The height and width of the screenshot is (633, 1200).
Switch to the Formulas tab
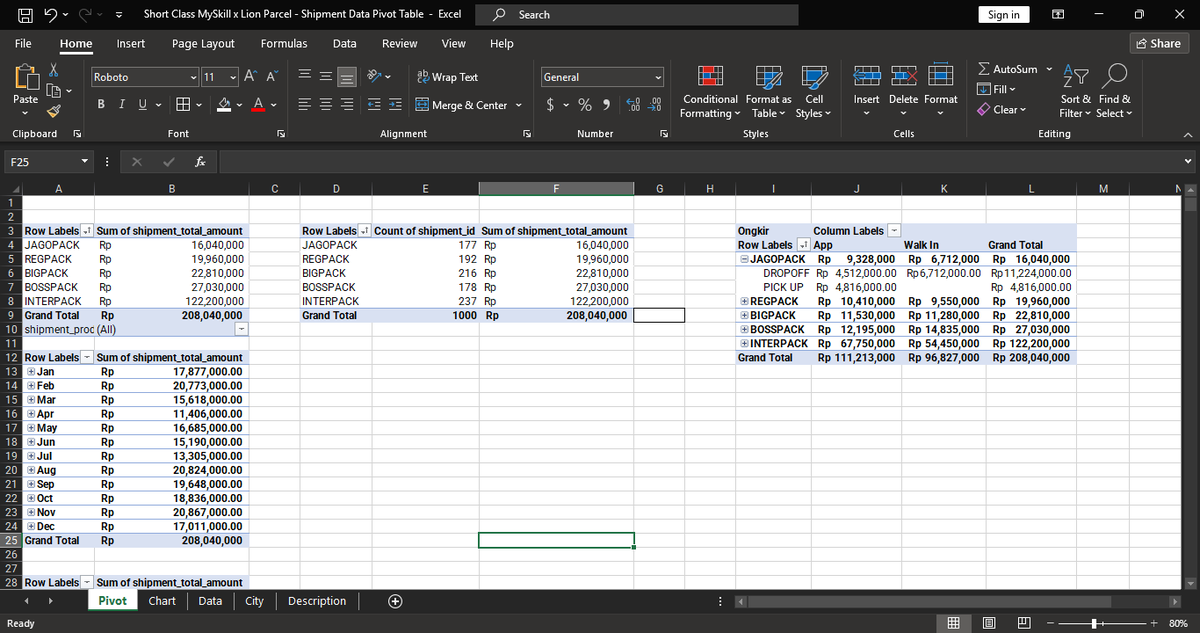coord(284,43)
